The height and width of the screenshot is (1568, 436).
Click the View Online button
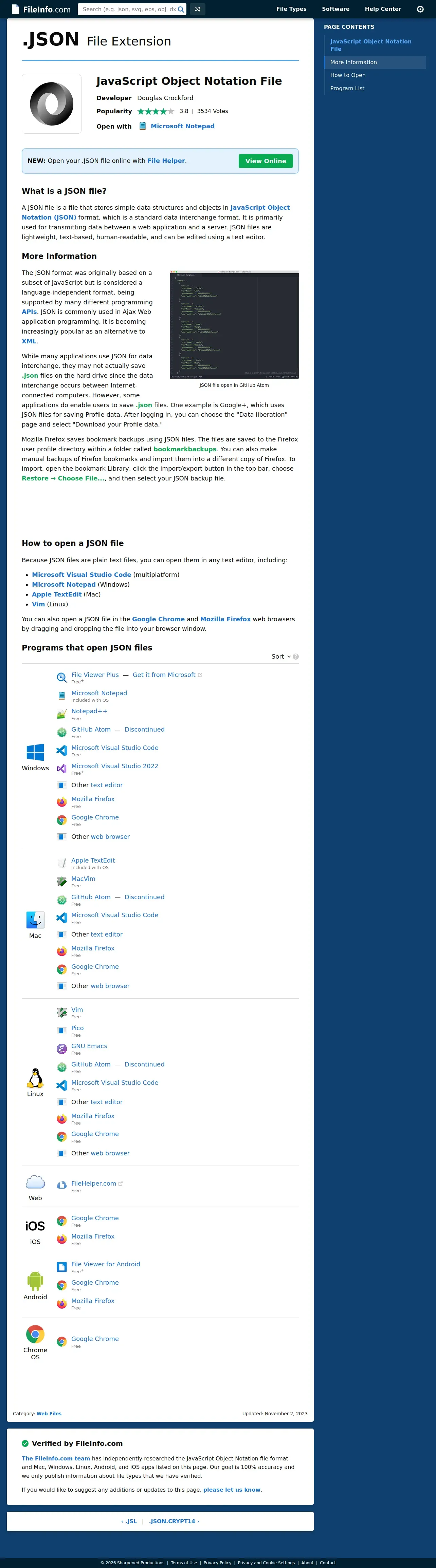266,161
